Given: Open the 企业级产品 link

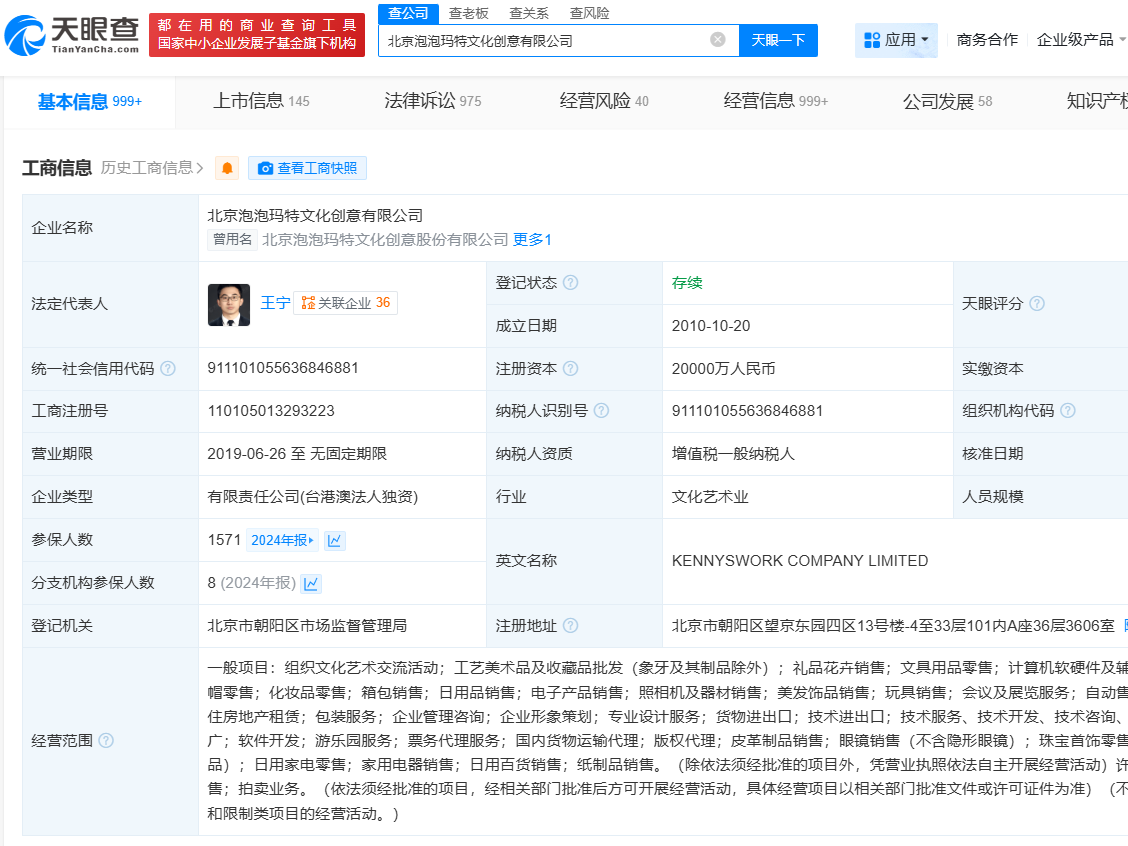Looking at the screenshot, I should coord(1075,40).
